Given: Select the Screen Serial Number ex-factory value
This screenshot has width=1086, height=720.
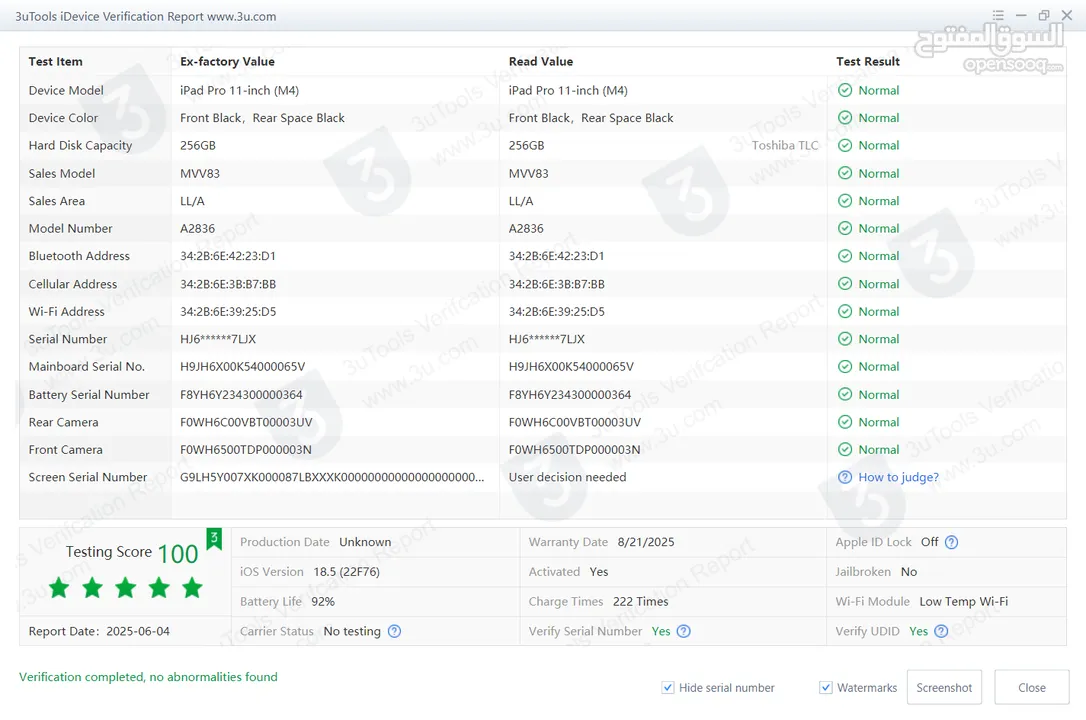Looking at the screenshot, I should [332, 477].
